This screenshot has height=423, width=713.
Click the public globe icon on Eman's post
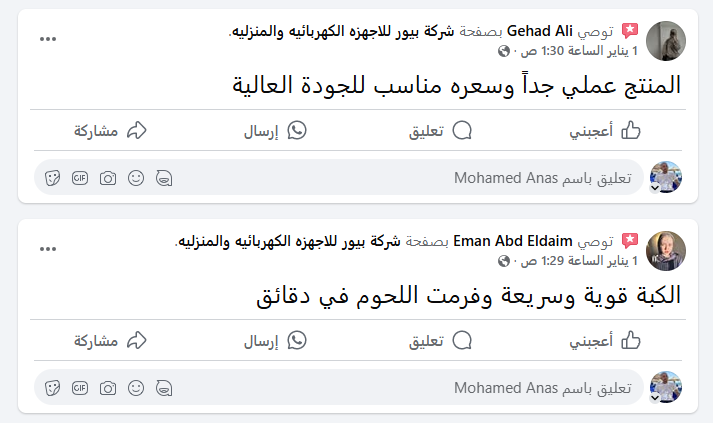point(504,261)
